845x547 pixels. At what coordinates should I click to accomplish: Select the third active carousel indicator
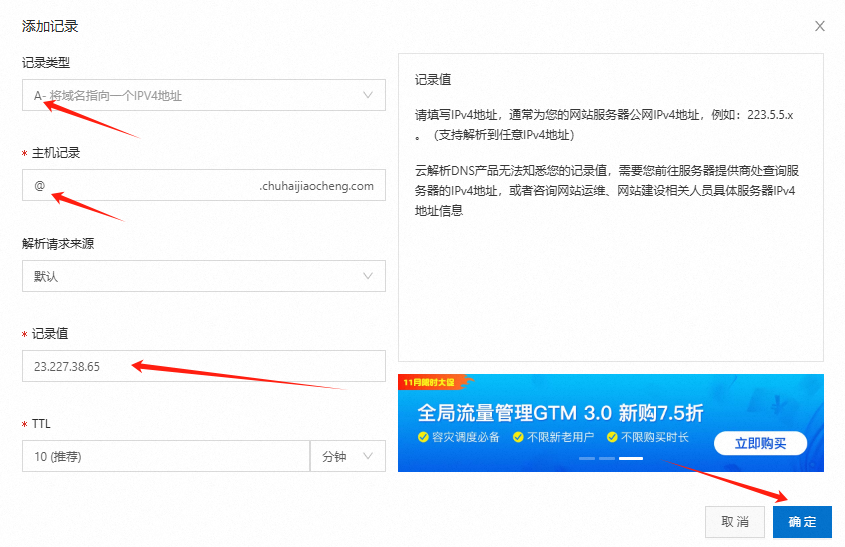point(630,459)
